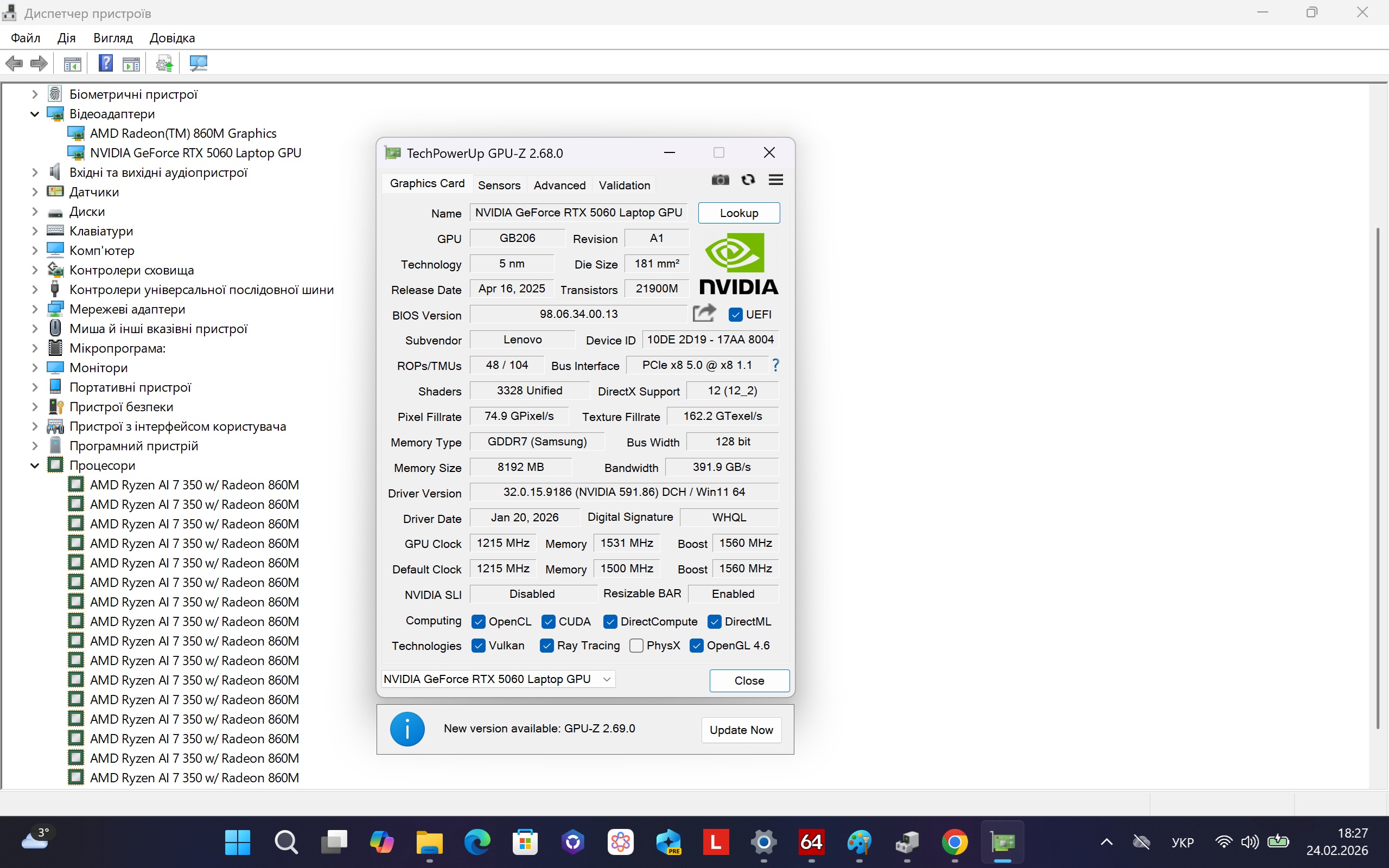Screen dimensions: 1389x868
Task: Toggle the UEFI checkbox
Action: click(735, 315)
